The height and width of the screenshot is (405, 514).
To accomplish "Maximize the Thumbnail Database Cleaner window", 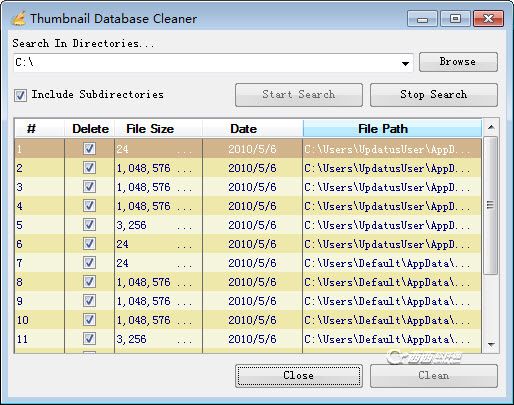I will pos(455,19).
